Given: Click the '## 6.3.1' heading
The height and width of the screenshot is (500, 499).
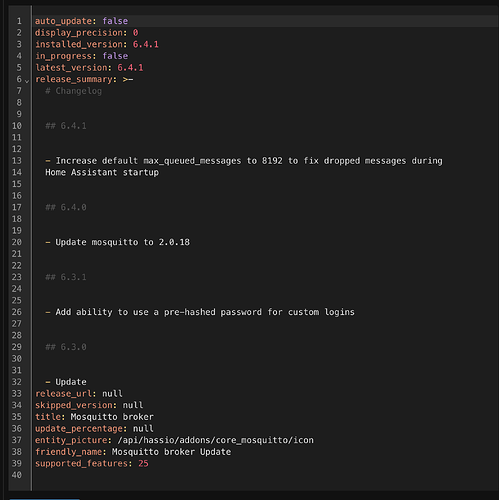Looking at the screenshot, I should [66, 277].
